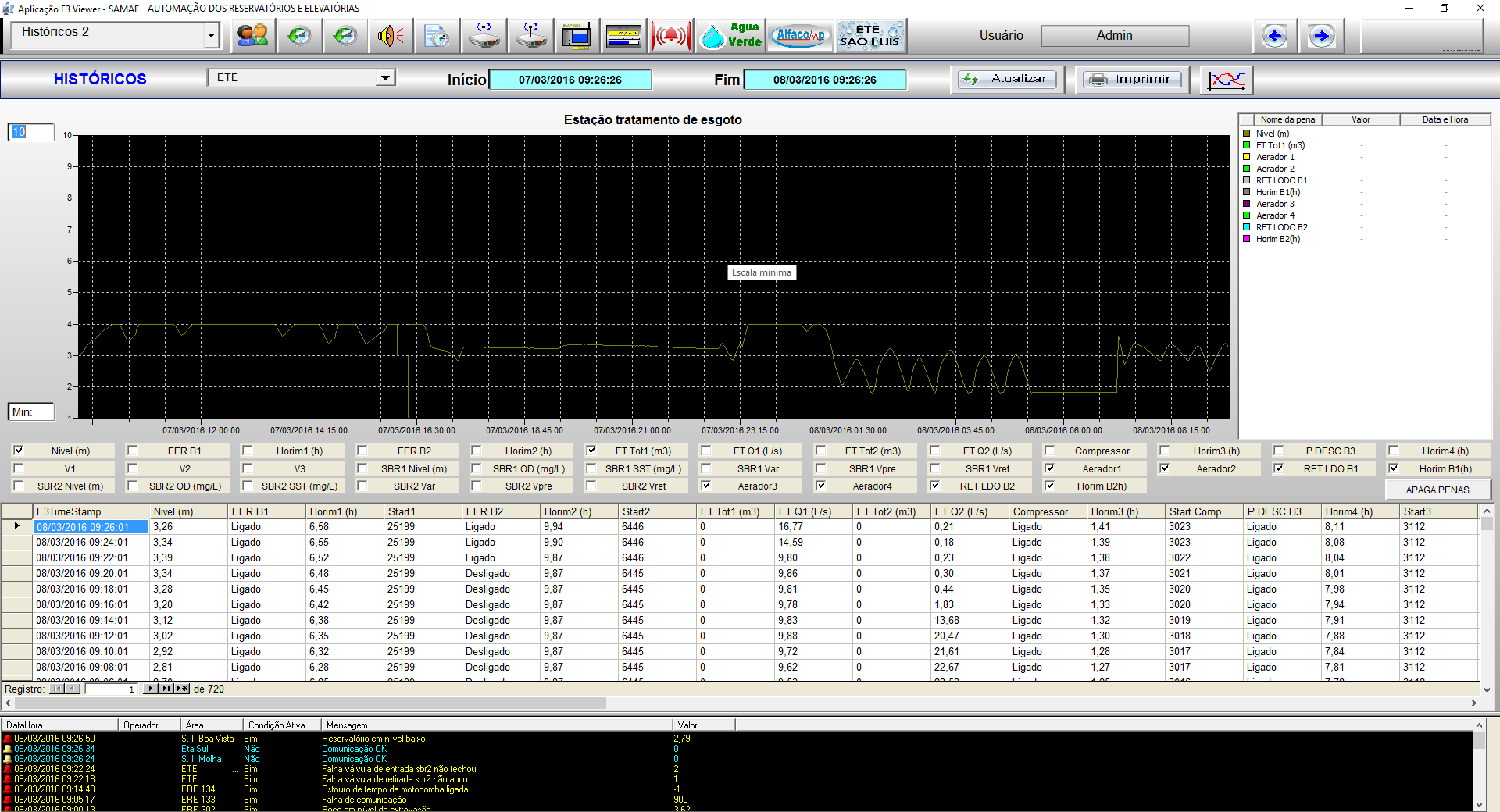Open the users login icon
Viewport: 1500px width, 812px height.
[252, 36]
